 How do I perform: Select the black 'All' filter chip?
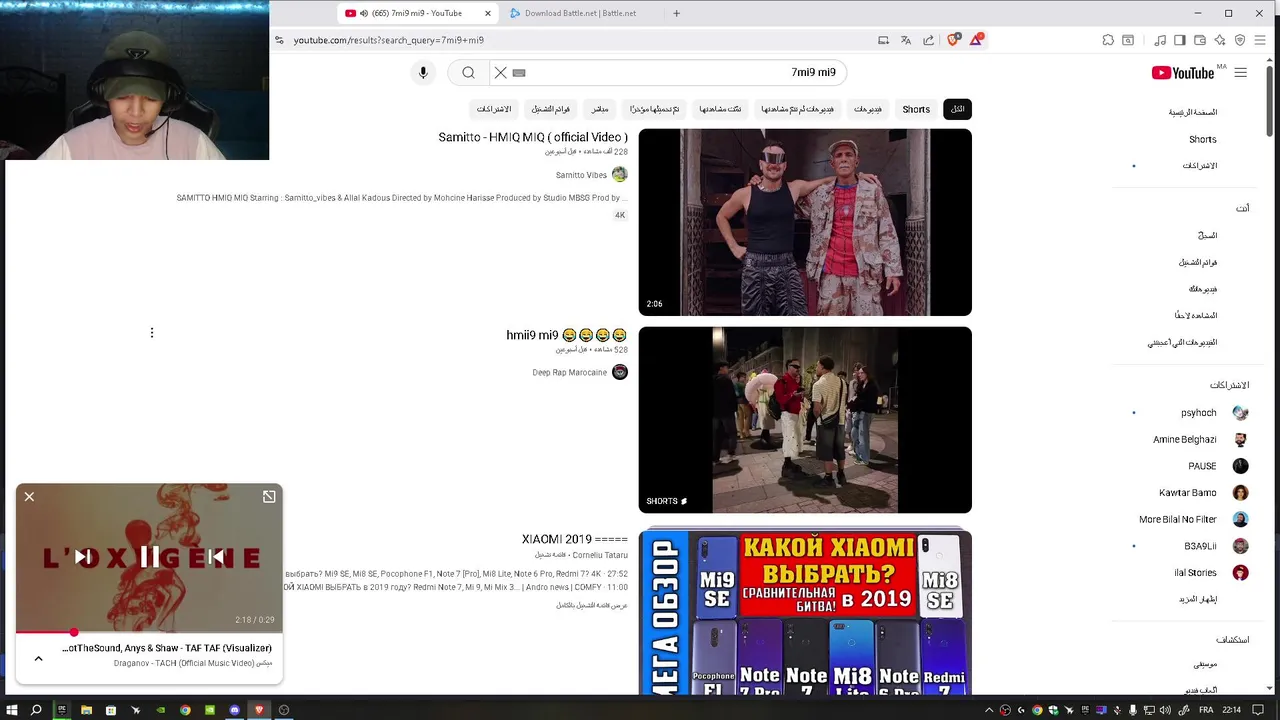pyautogui.click(x=957, y=109)
